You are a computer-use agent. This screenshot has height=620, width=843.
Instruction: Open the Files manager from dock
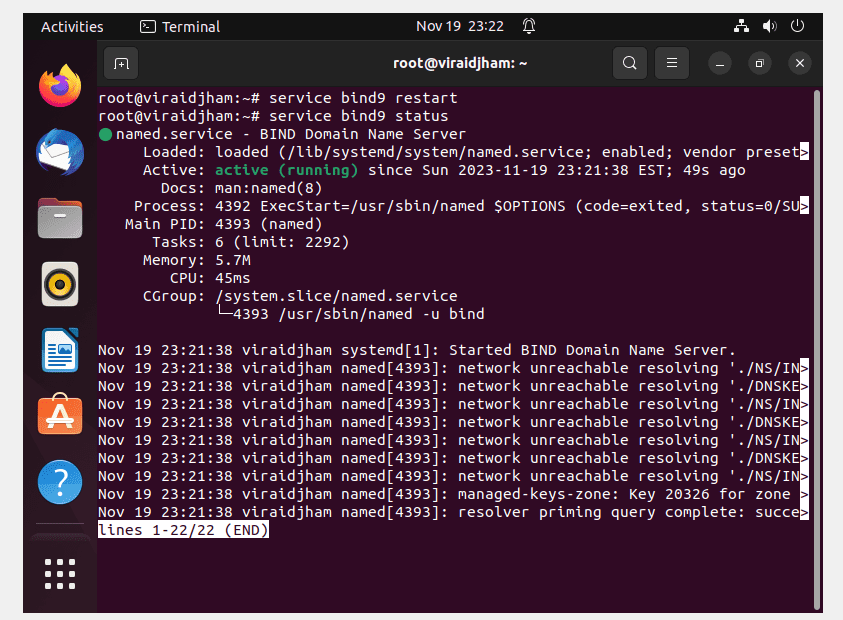tap(60, 218)
